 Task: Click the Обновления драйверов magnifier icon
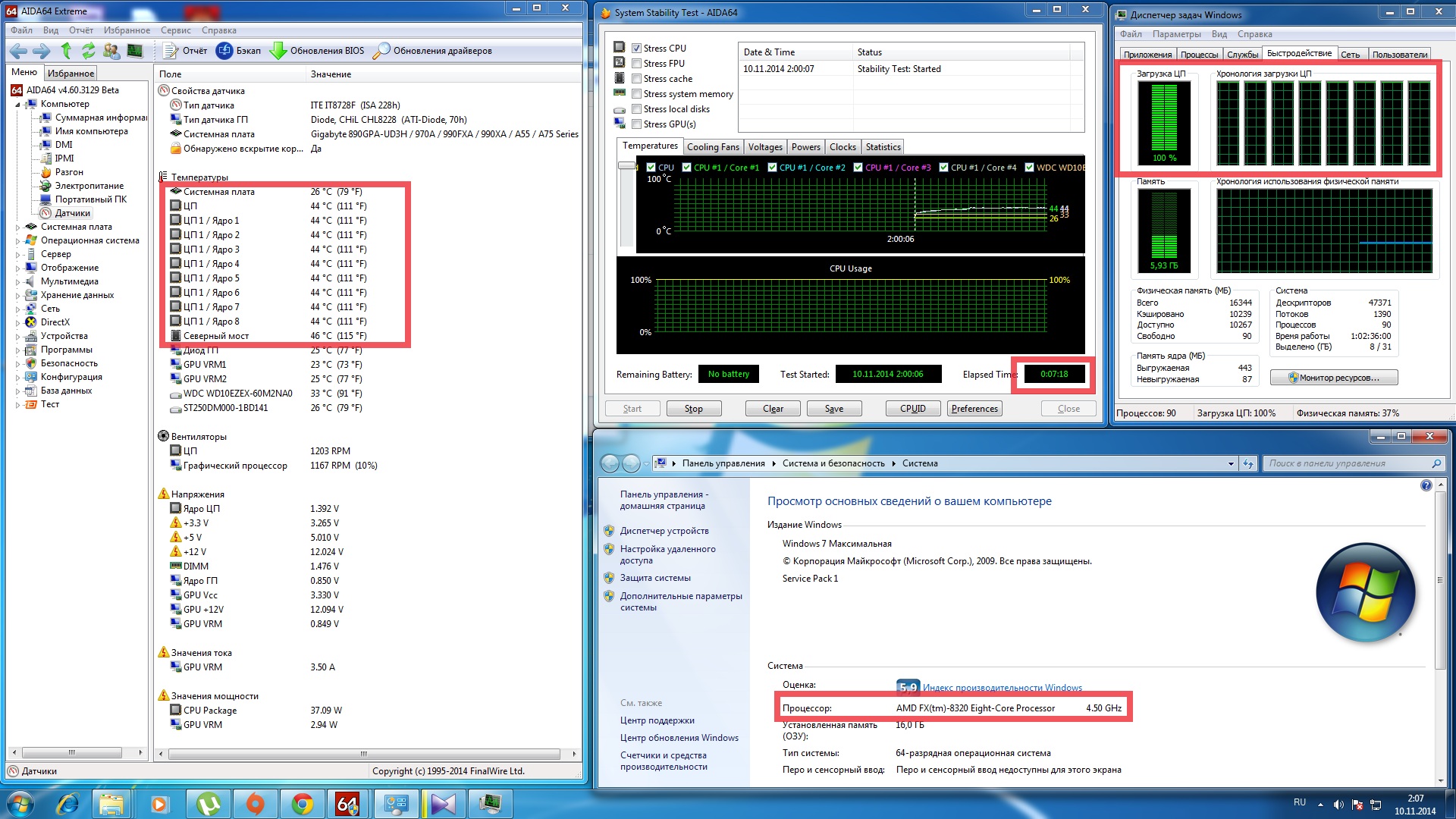tap(381, 51)
